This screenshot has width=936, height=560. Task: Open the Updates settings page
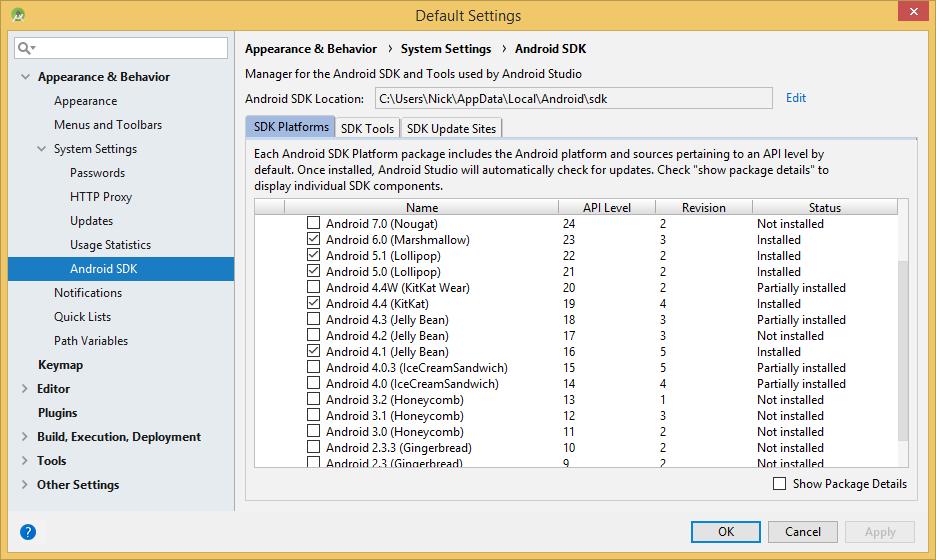91,221
